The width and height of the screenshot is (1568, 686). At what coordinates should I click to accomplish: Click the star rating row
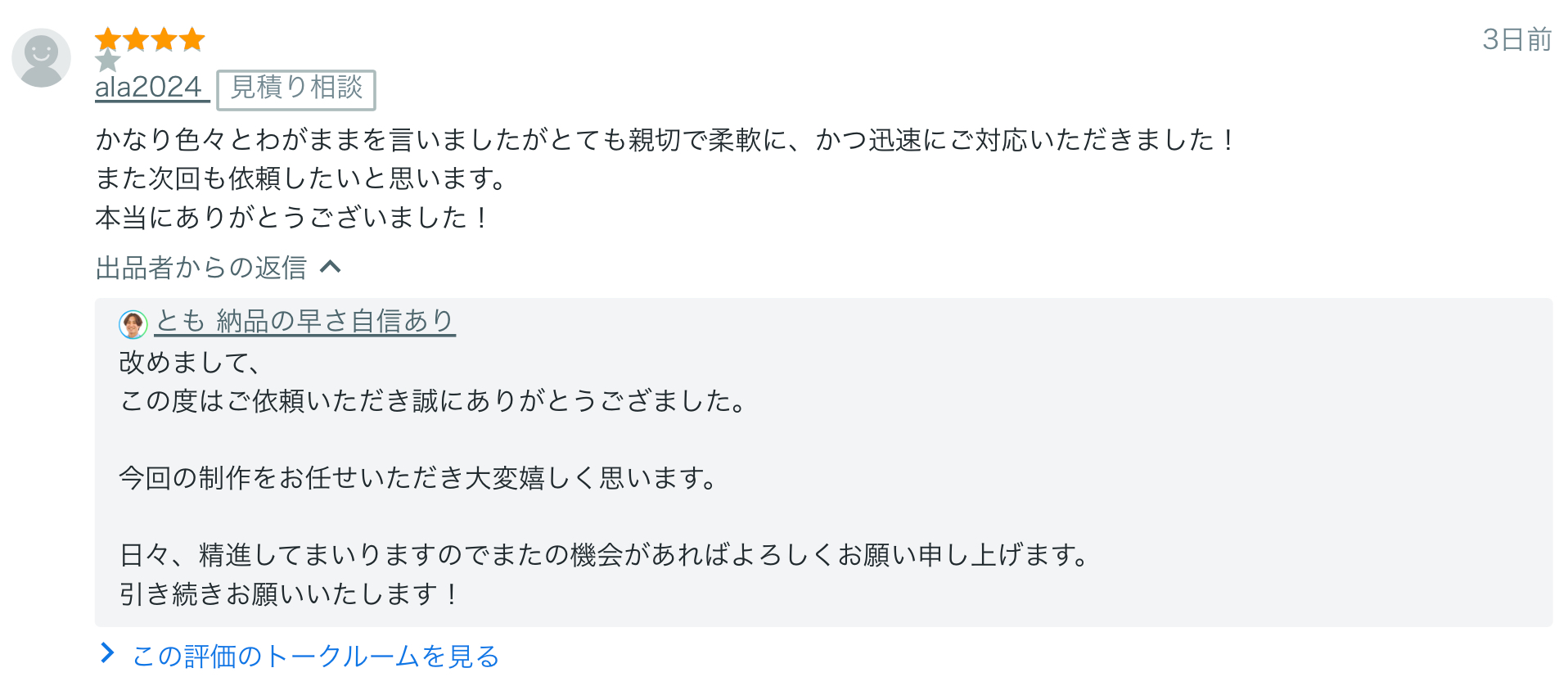coord(151,38)
